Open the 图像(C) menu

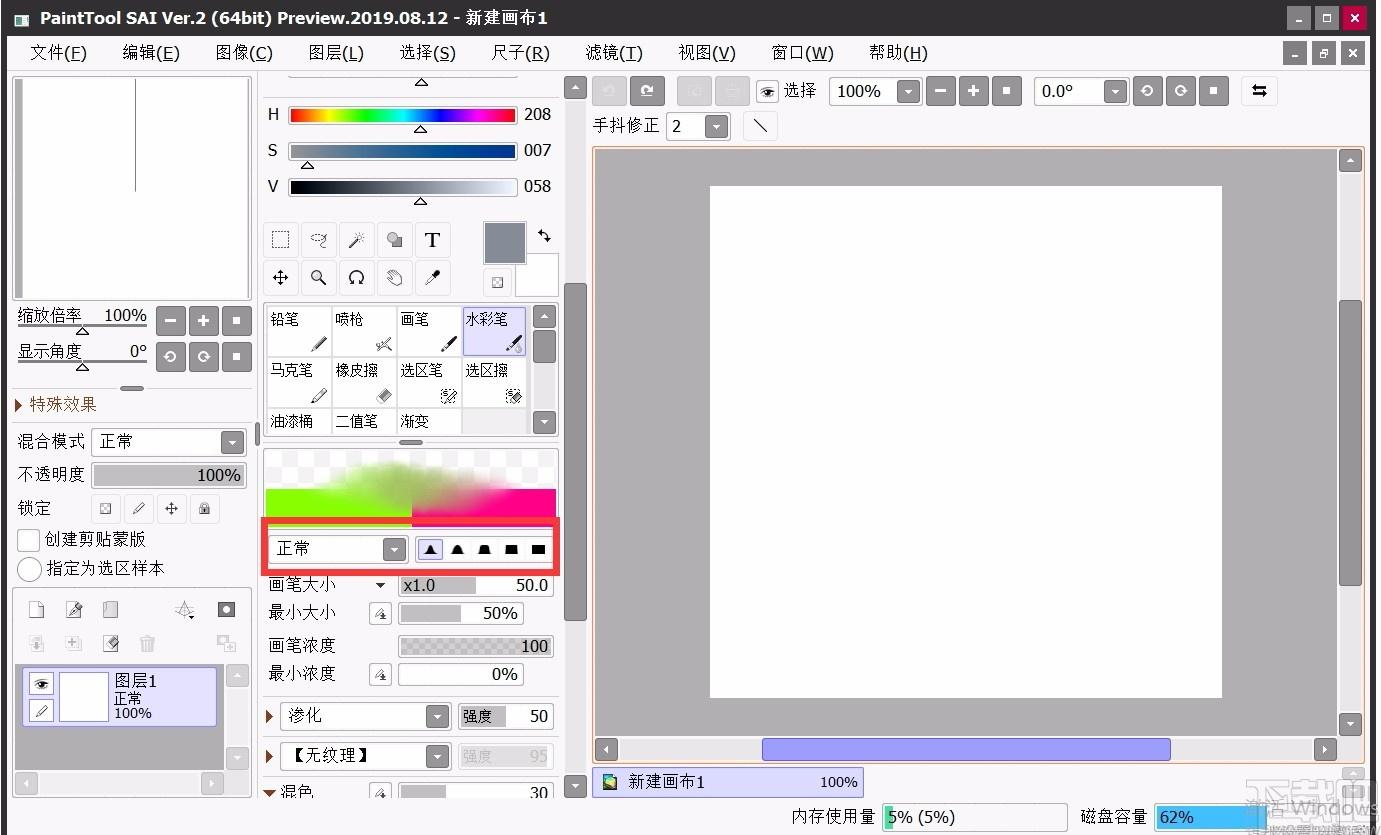click(244, 53)
